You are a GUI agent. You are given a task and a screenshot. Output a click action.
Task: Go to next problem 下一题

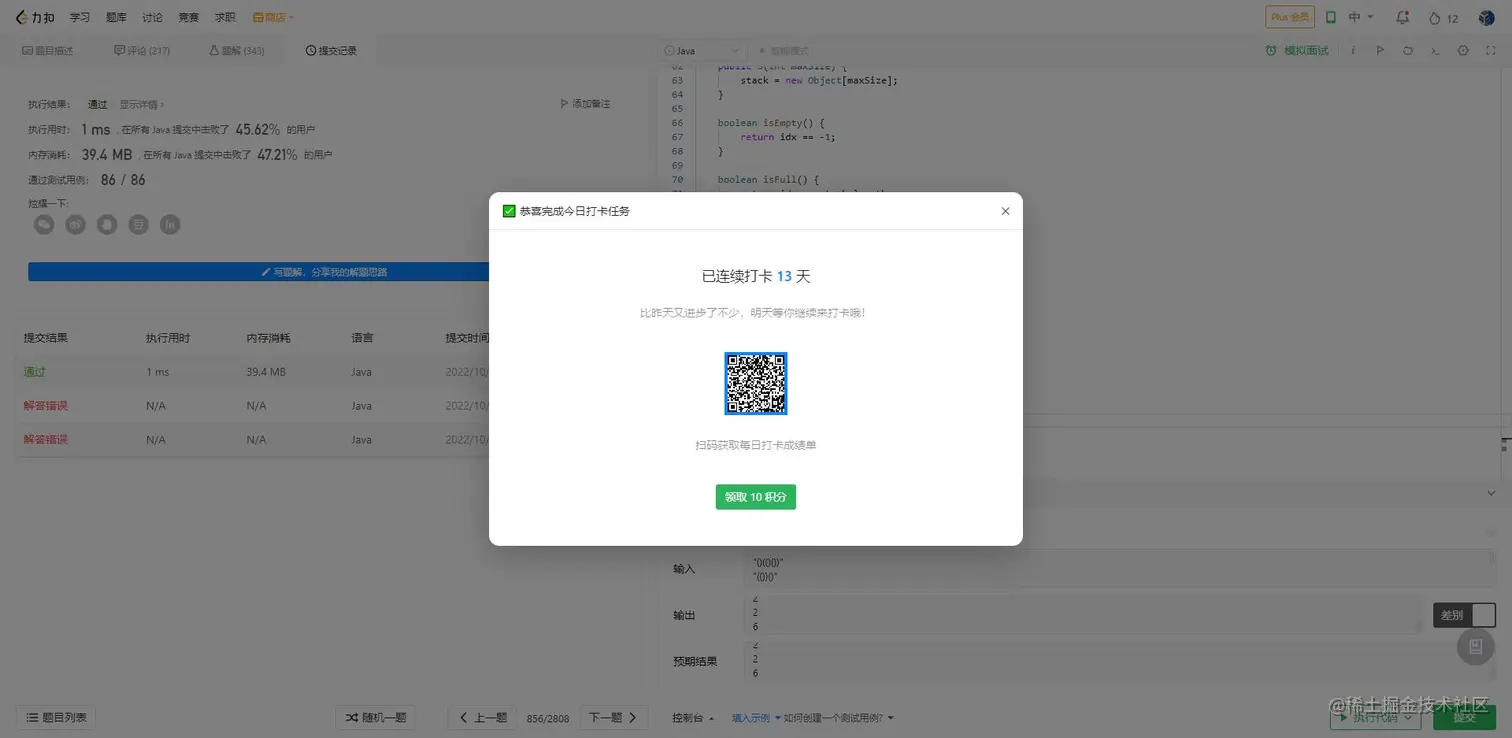(x=613, y=717)
